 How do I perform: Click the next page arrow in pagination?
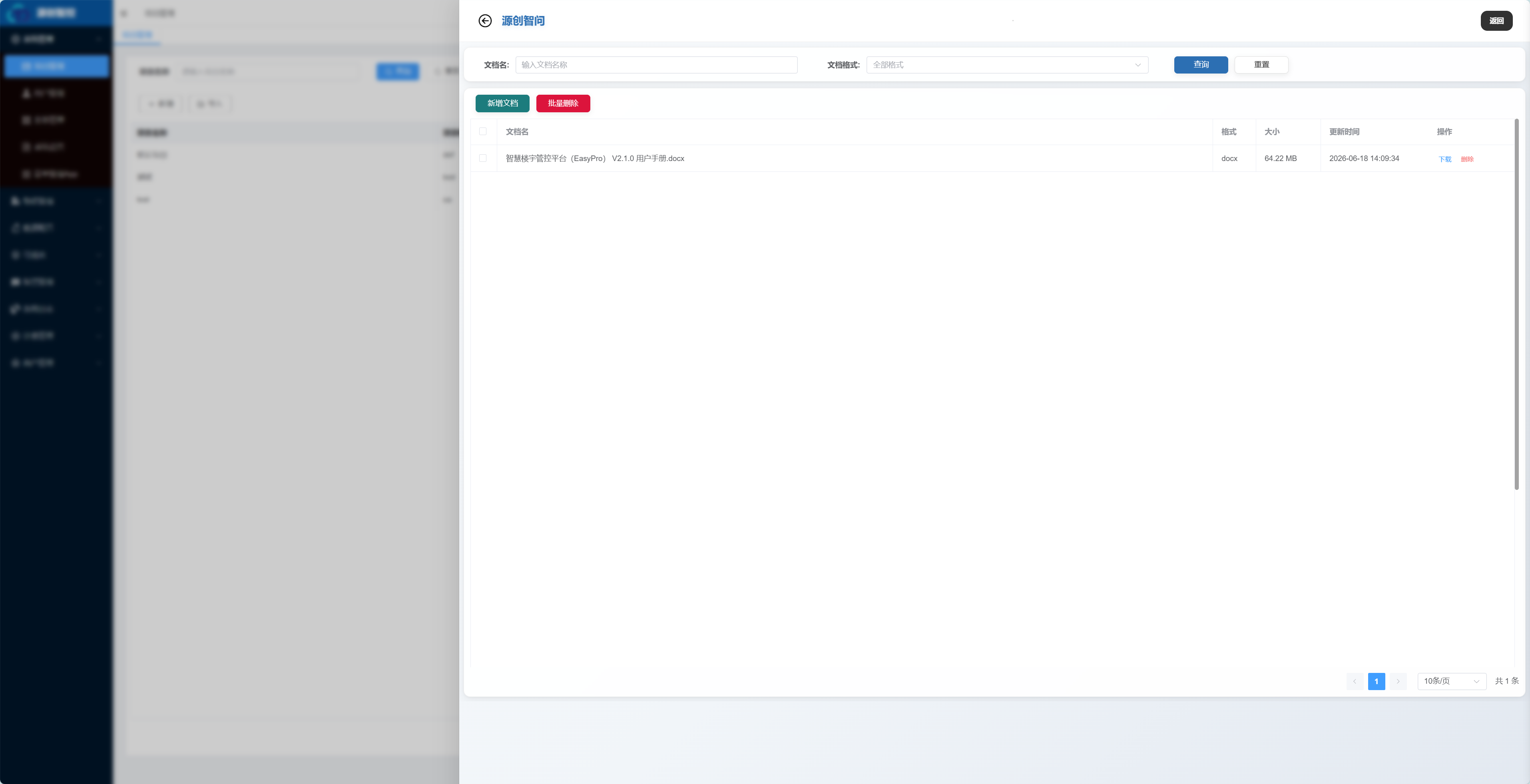pos(1398,681)
